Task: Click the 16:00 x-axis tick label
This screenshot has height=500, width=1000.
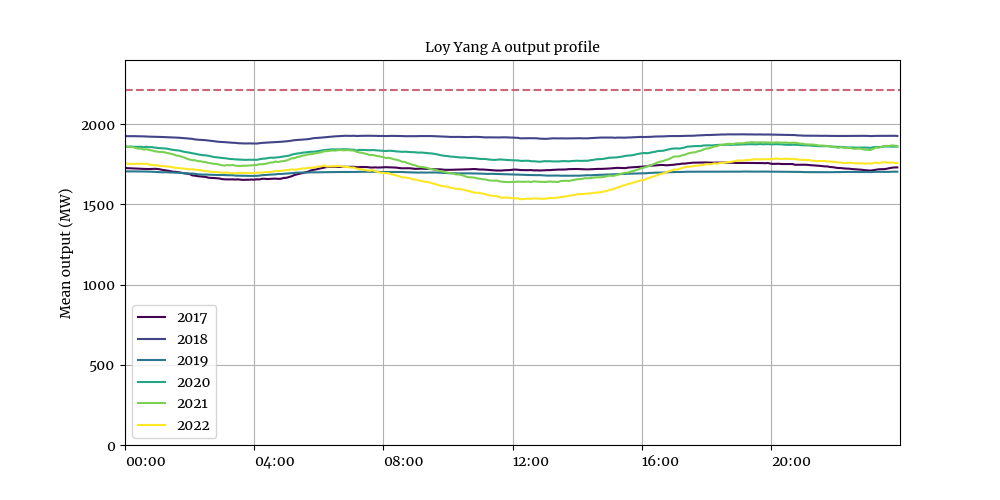Action: [x=662, y=461]
